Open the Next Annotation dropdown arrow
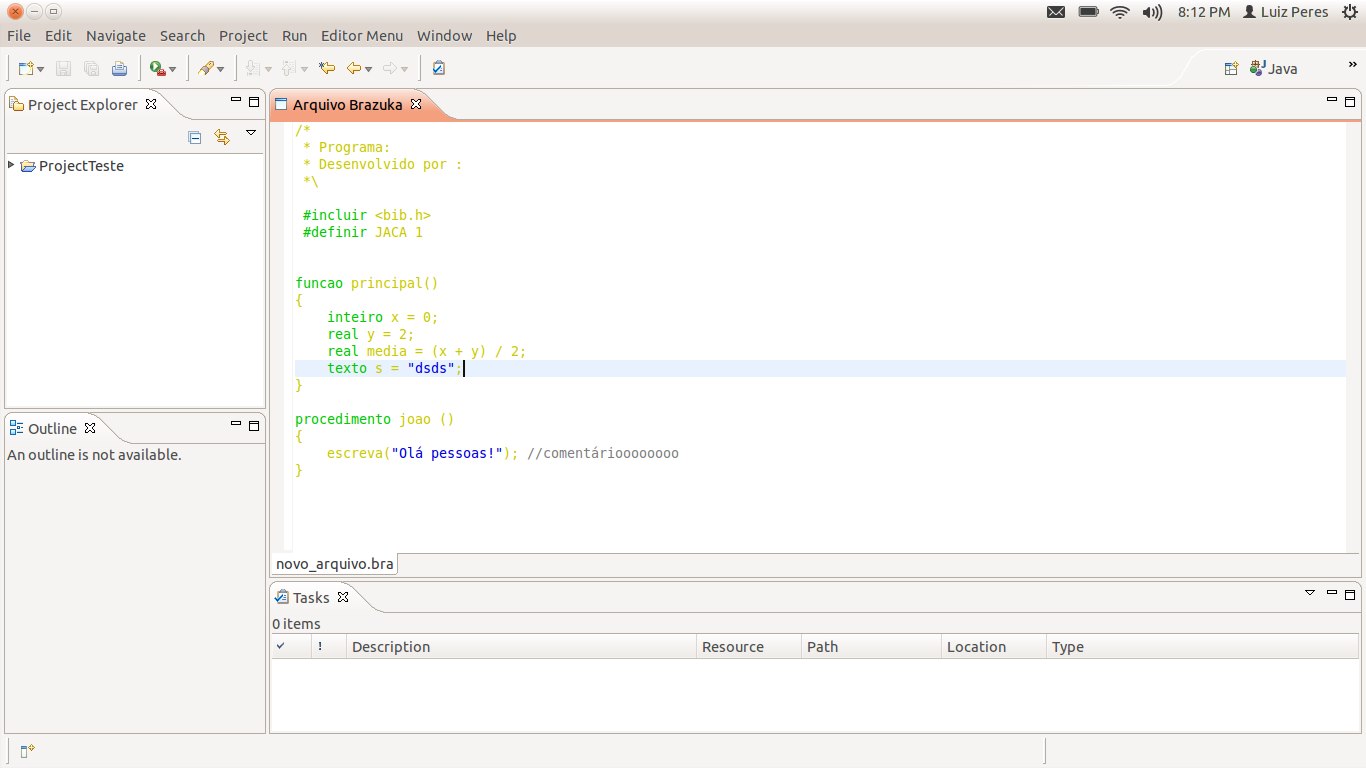The image size is (1366, 768). click(268, 69)
